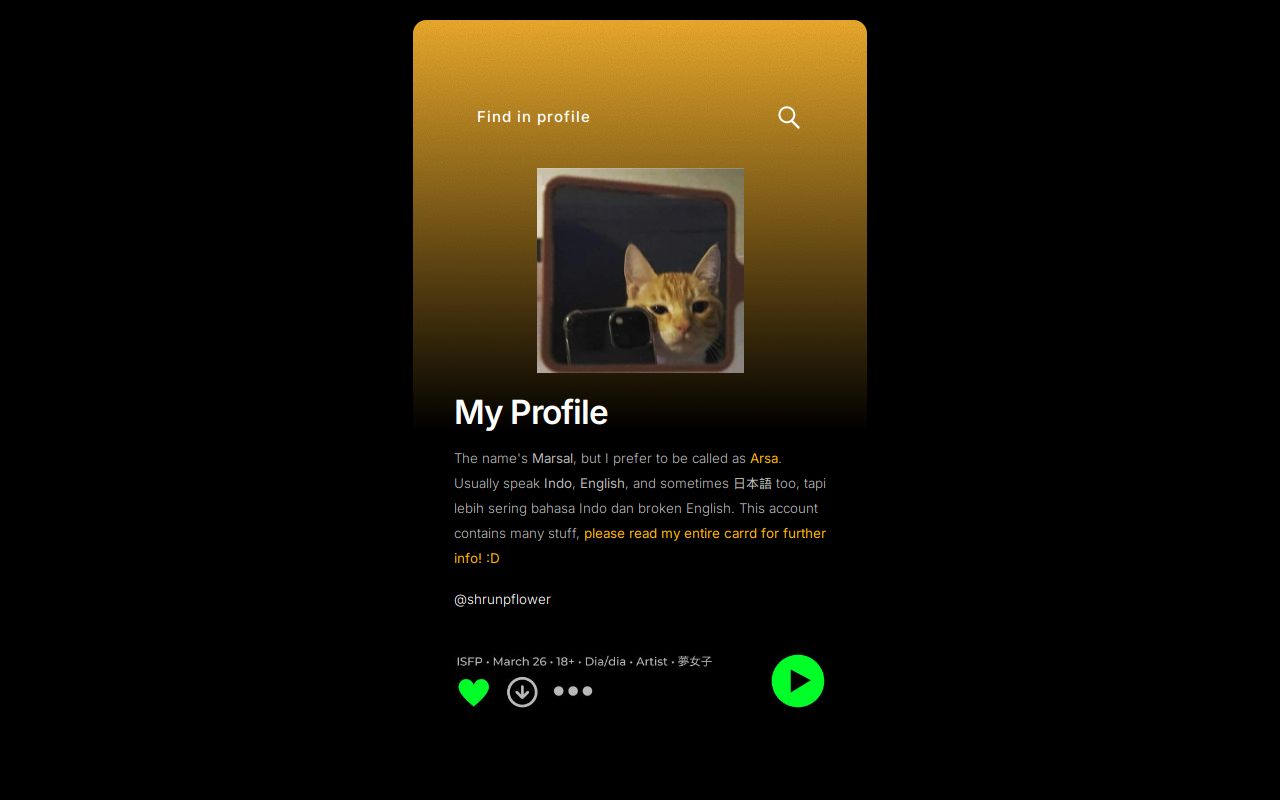Click the Artist tag in the info line

pyautogui.click(x=651, y=661)
